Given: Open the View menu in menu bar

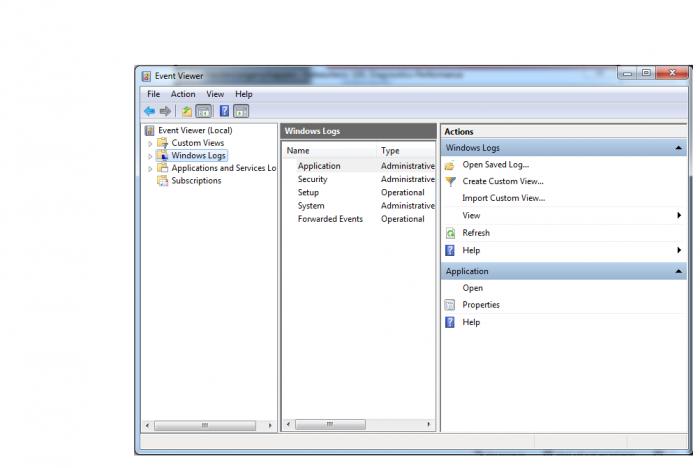Looking at the screenshot, I should point(215,94).
